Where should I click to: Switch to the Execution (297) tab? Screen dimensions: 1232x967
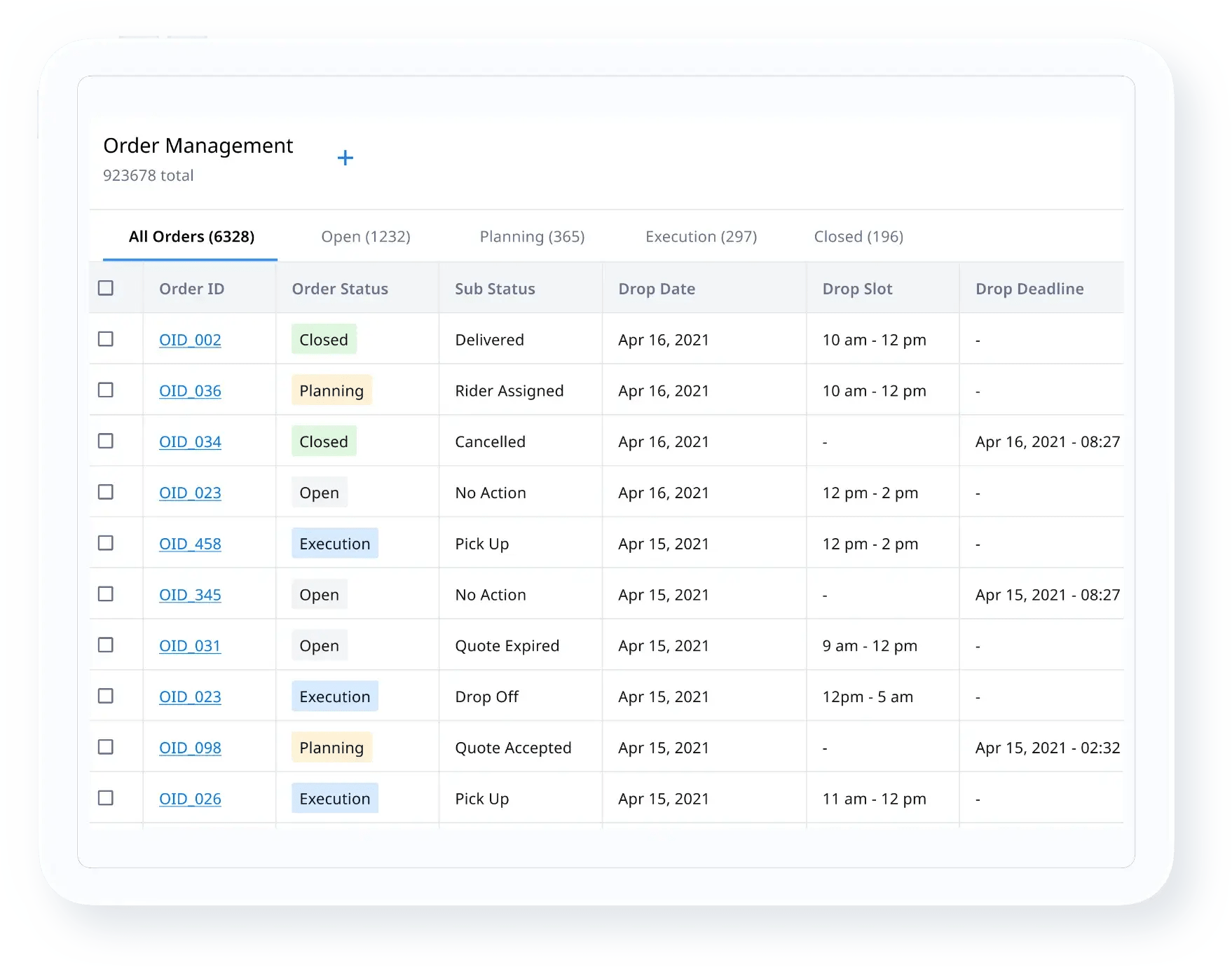point(700,236)
